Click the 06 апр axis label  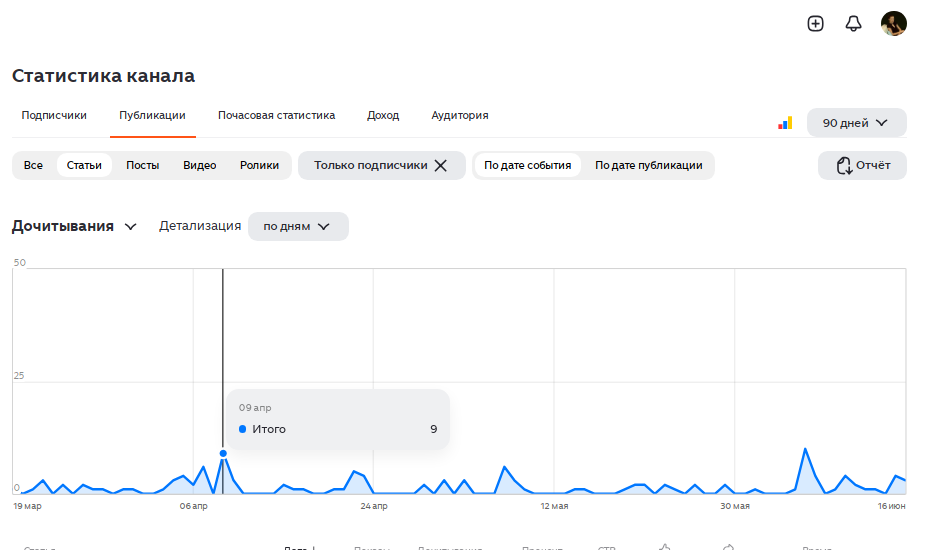pyautogui.click(x=193, y=506)
